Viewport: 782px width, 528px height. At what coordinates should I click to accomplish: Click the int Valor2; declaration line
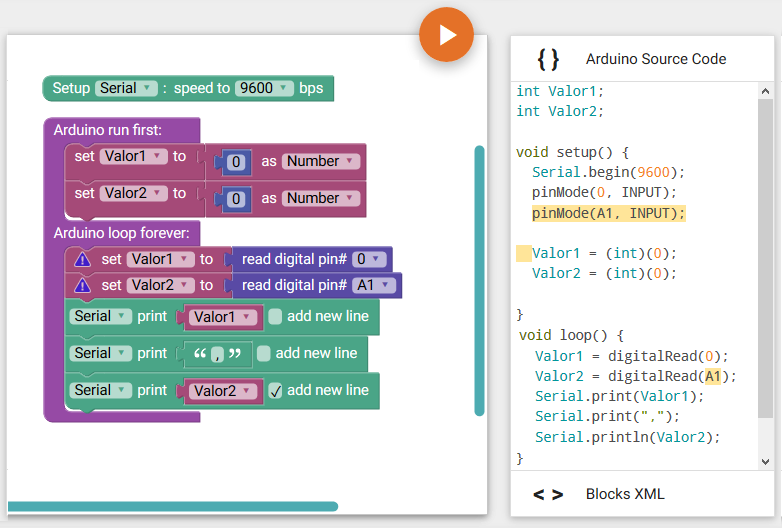[560, 111]
